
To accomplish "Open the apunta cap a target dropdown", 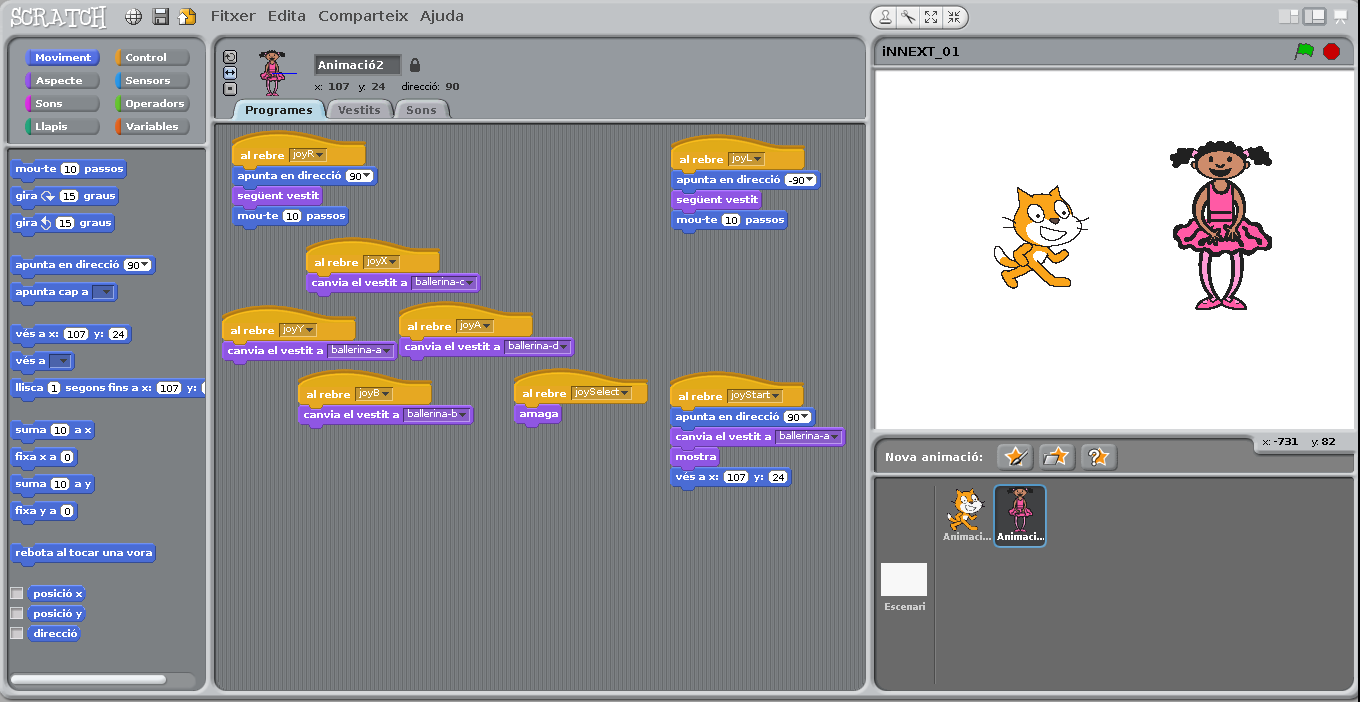I will click(x=103, y=293).
